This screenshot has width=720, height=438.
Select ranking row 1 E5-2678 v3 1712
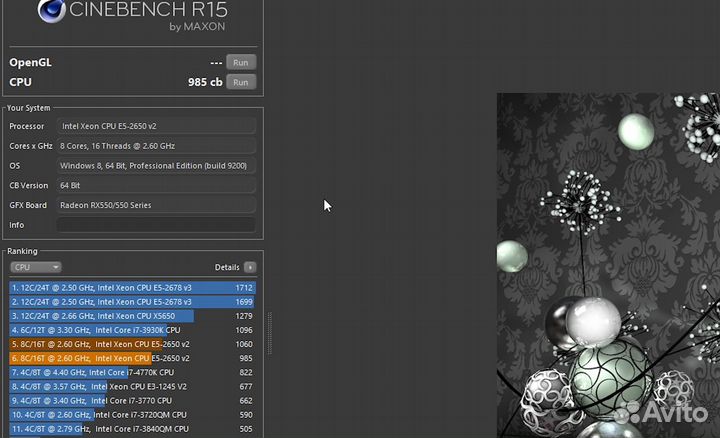point(133,288)
